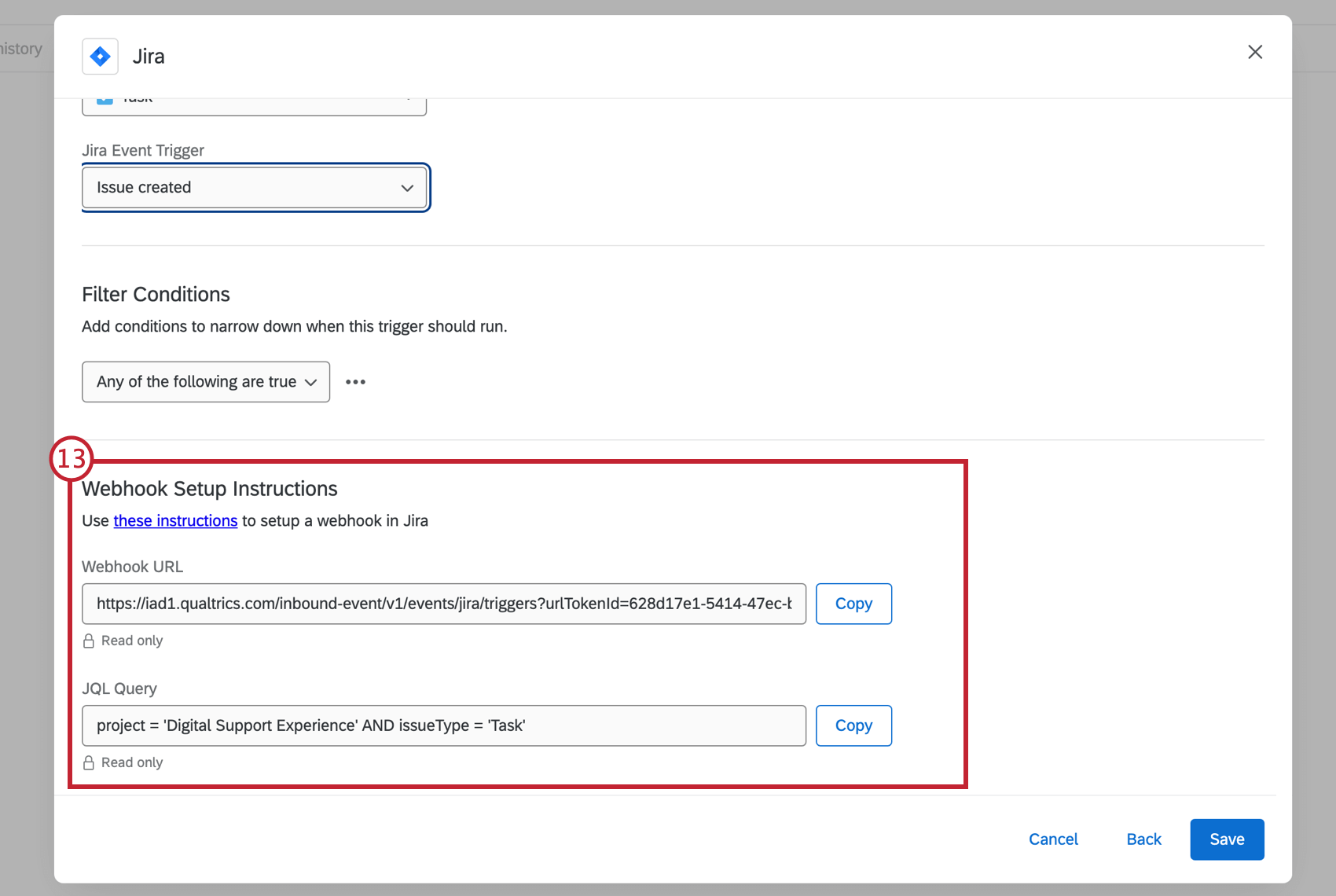Open the Issue created event trigger dropdown
The image size is (1336, 896).
click(255, 187)
